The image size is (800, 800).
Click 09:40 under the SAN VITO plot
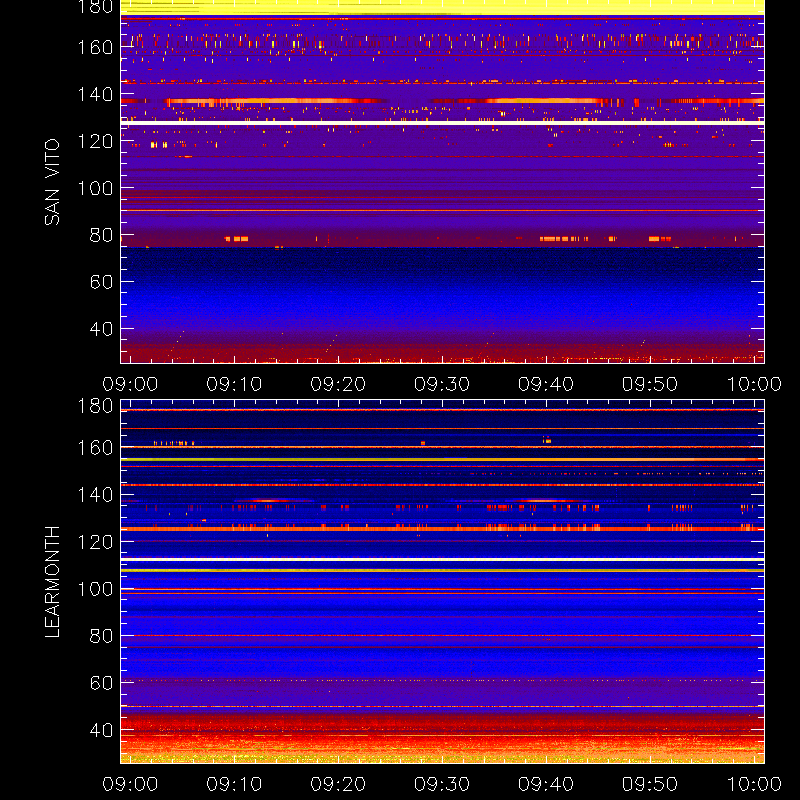pos(546,384)
